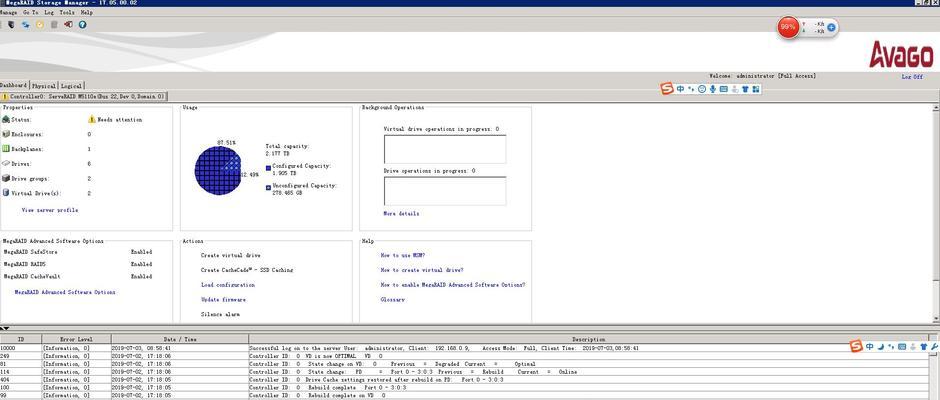Image resolution: width=940 pixels, height=400 pixels.
Task: Click the emoji face icon in Sogou bar
Action: [702, 89]
